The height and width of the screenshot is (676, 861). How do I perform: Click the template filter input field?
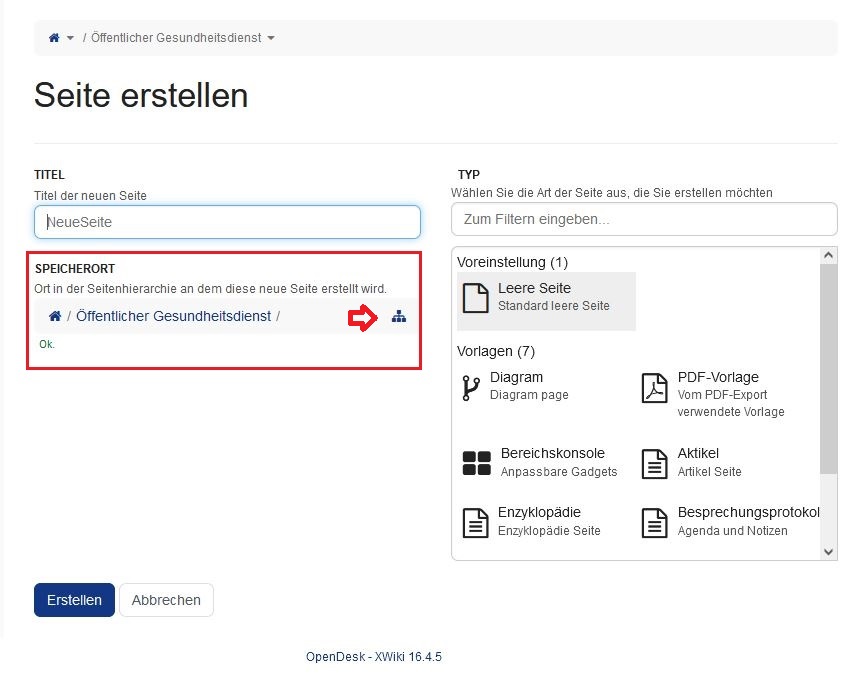[x=644, y=219]
